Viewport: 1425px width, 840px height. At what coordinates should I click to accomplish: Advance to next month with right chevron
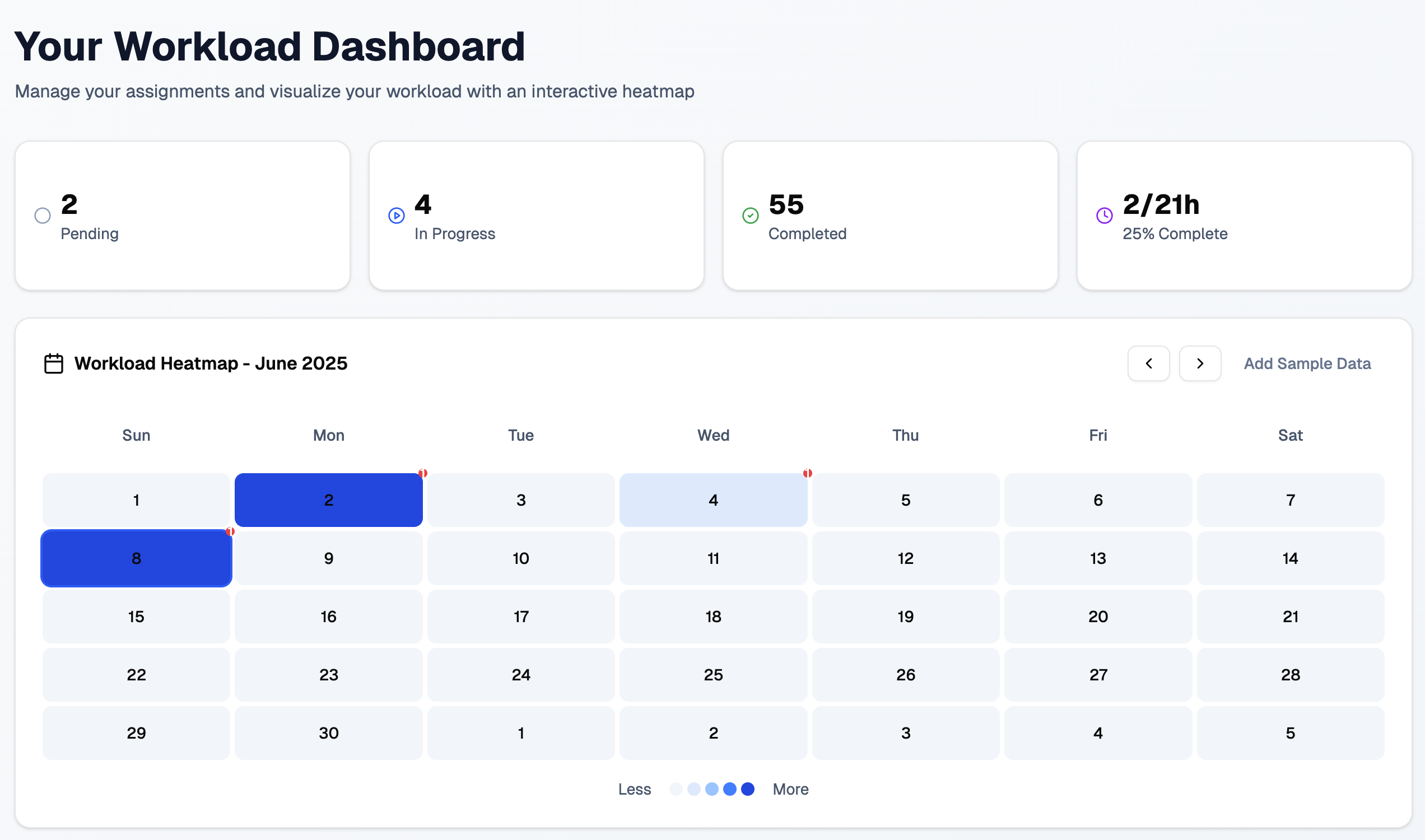pos(1200,363)
